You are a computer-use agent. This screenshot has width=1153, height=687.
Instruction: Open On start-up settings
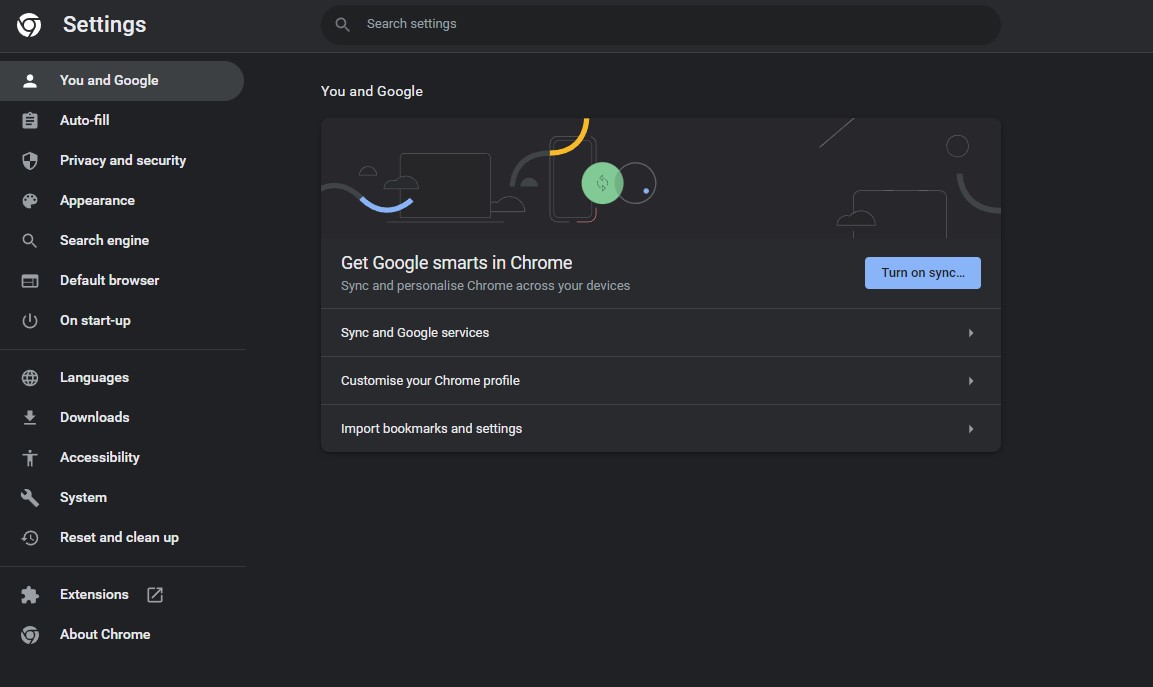[x=122, y=321]
